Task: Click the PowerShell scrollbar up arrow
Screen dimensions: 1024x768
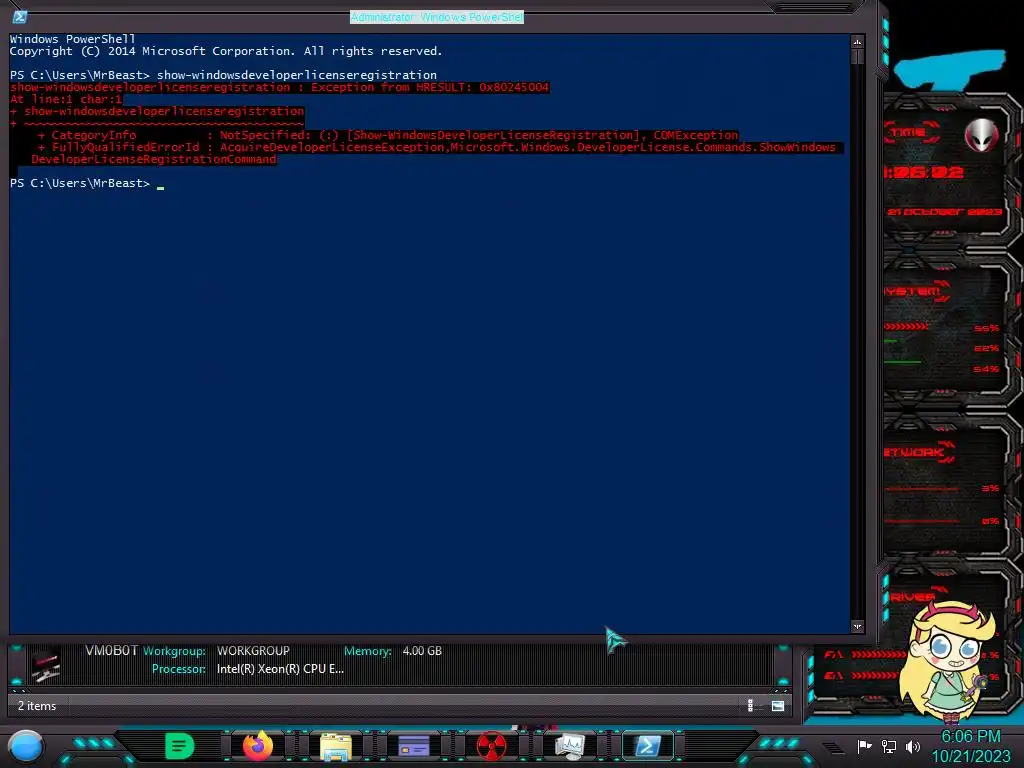Action: [x=857, y=42]
